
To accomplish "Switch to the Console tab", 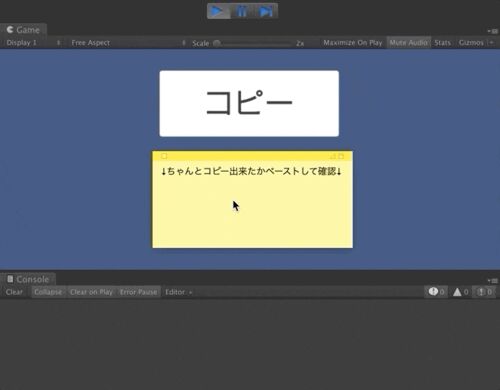I will pyautogui.click(x=28, y=279).
